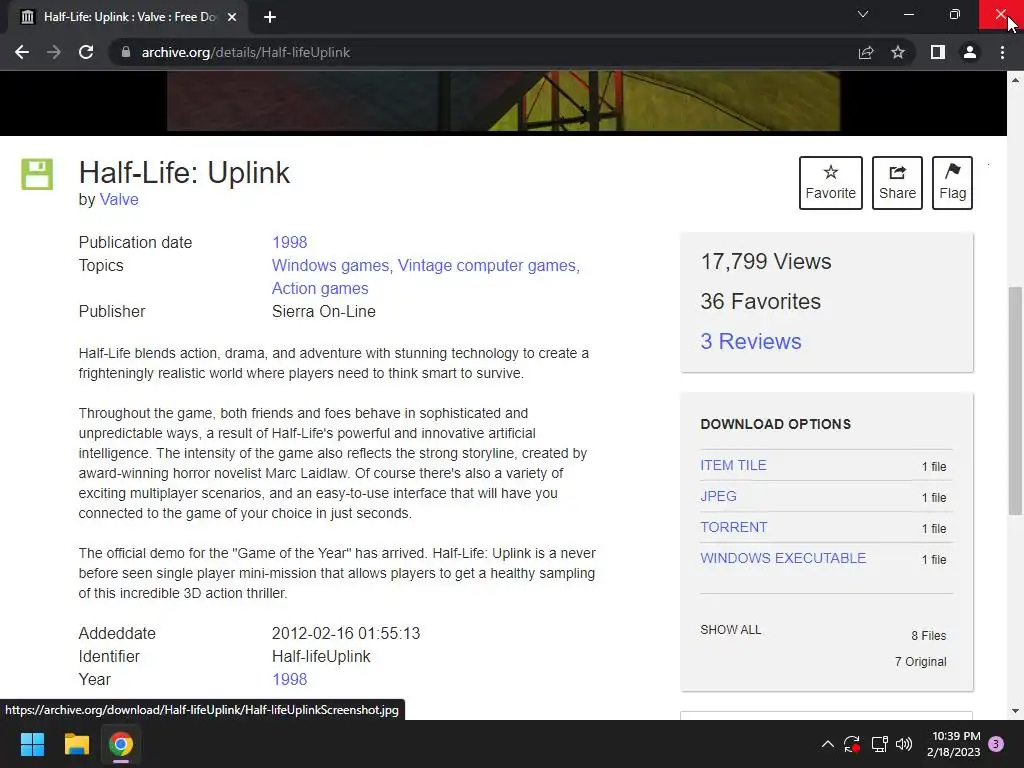
Task: Close the Half-Life: Uplink tab
Action: [232, 17]
